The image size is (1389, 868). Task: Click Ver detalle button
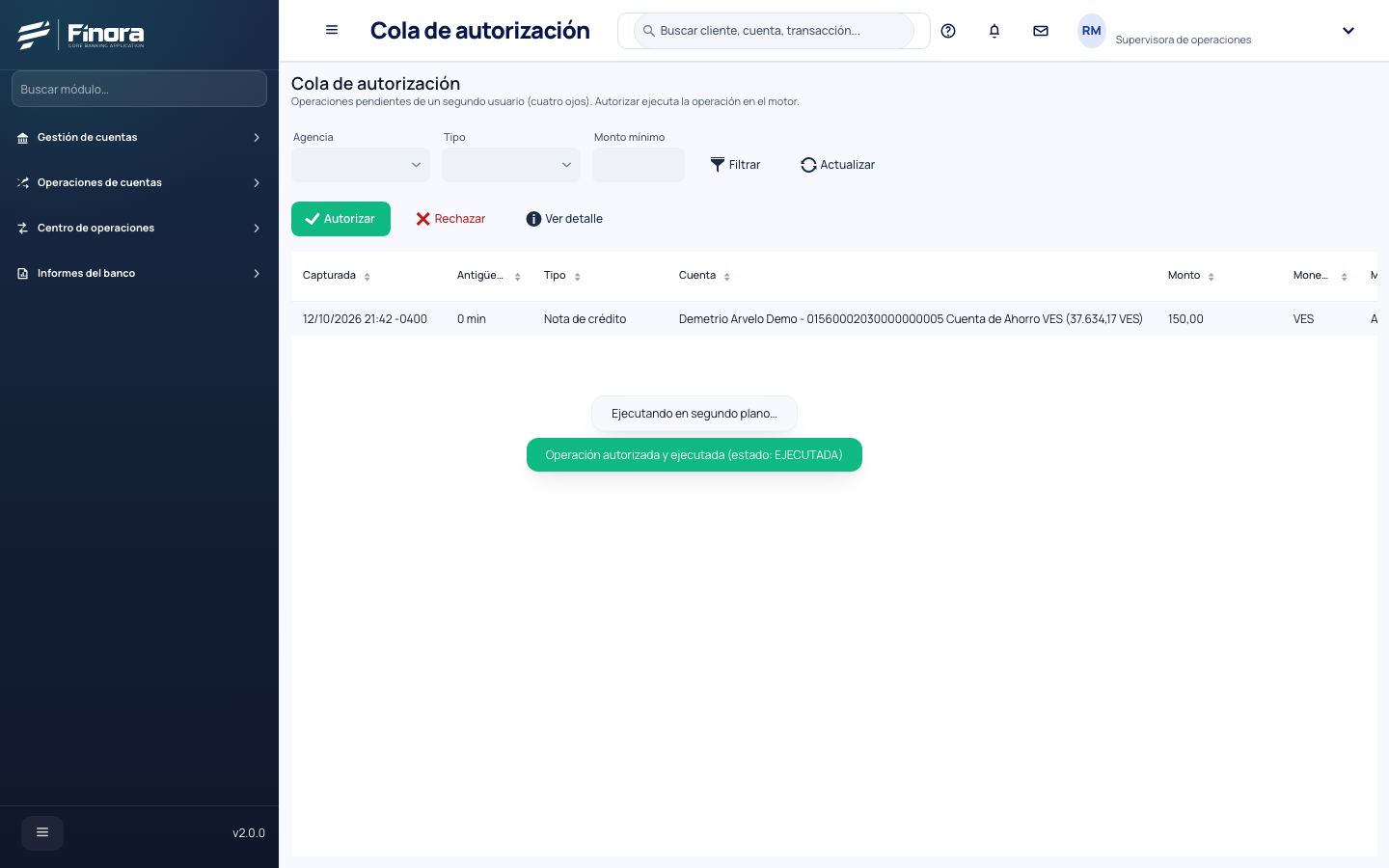click(564, 219)
